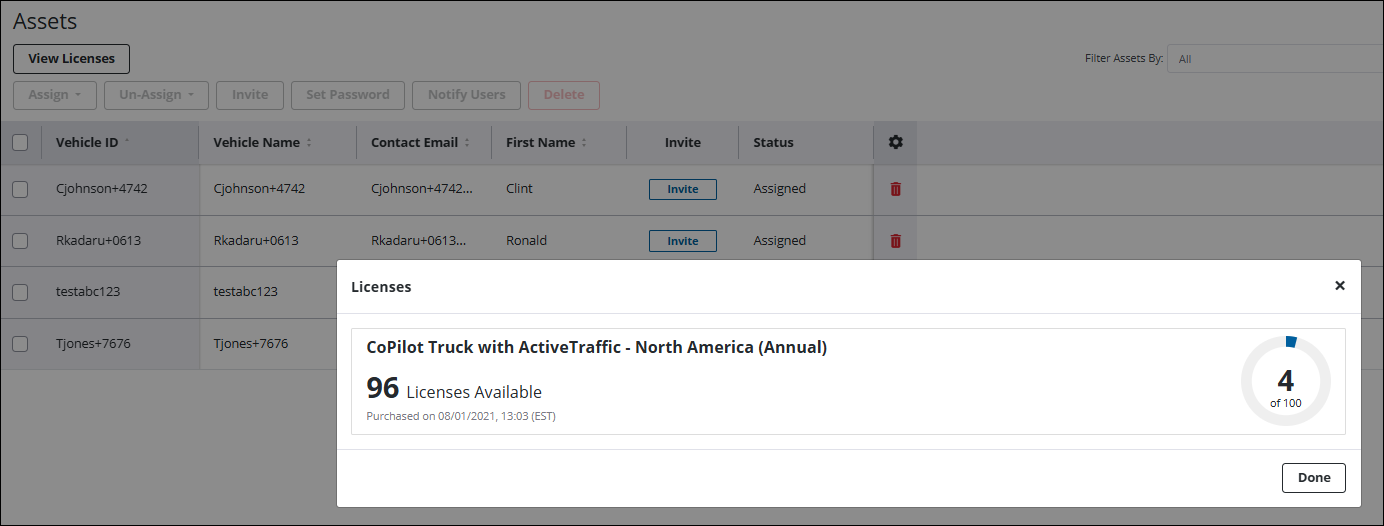
Task: Expand the Un-Assign dropdown
Action: 156,95
